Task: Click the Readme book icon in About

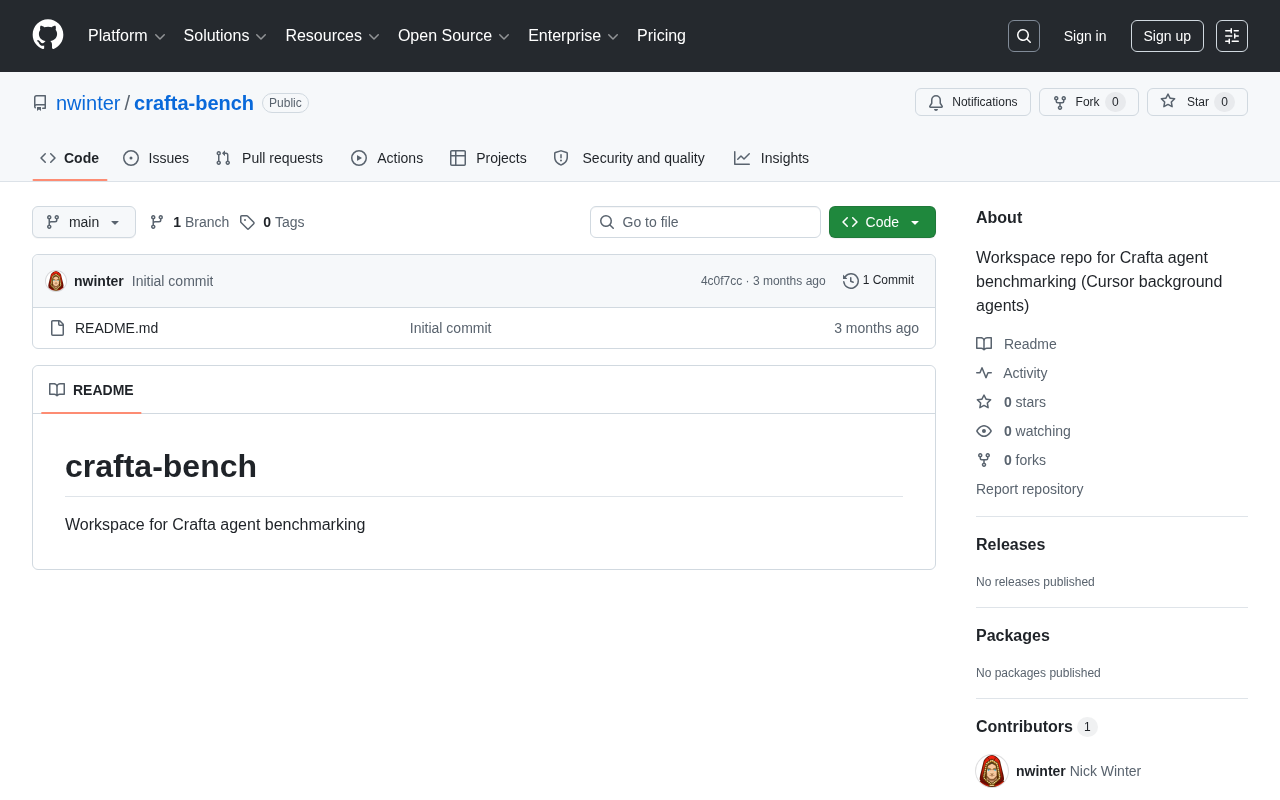Action: [984, 344]
